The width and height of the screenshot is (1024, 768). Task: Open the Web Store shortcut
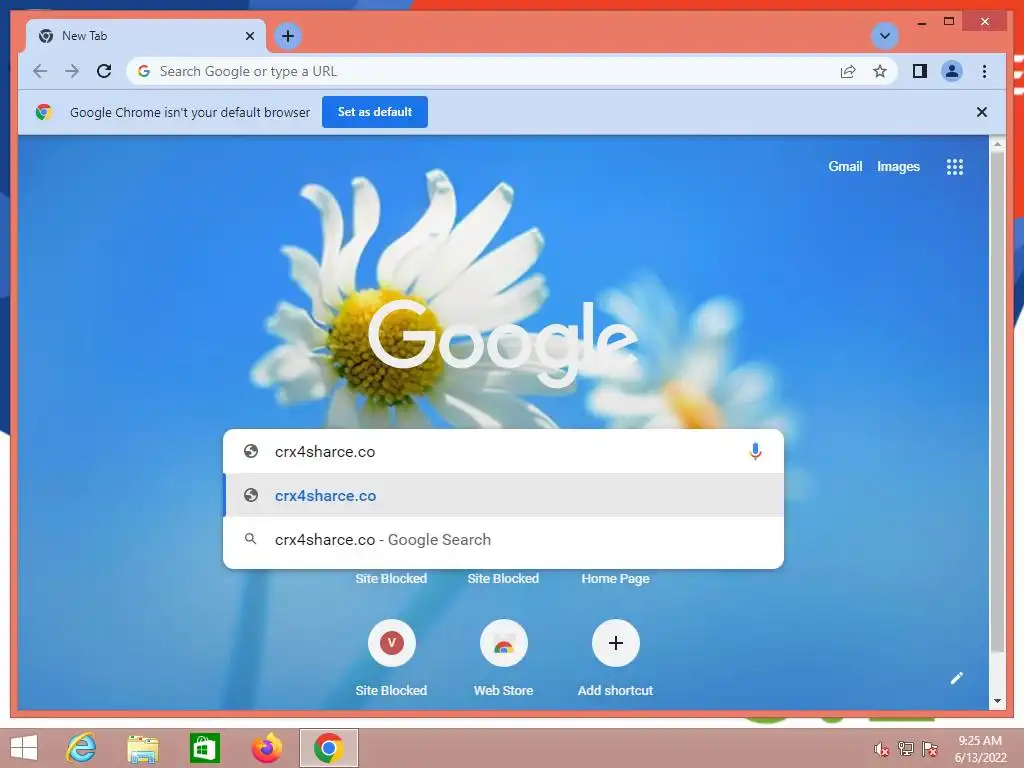pos(504,643)
